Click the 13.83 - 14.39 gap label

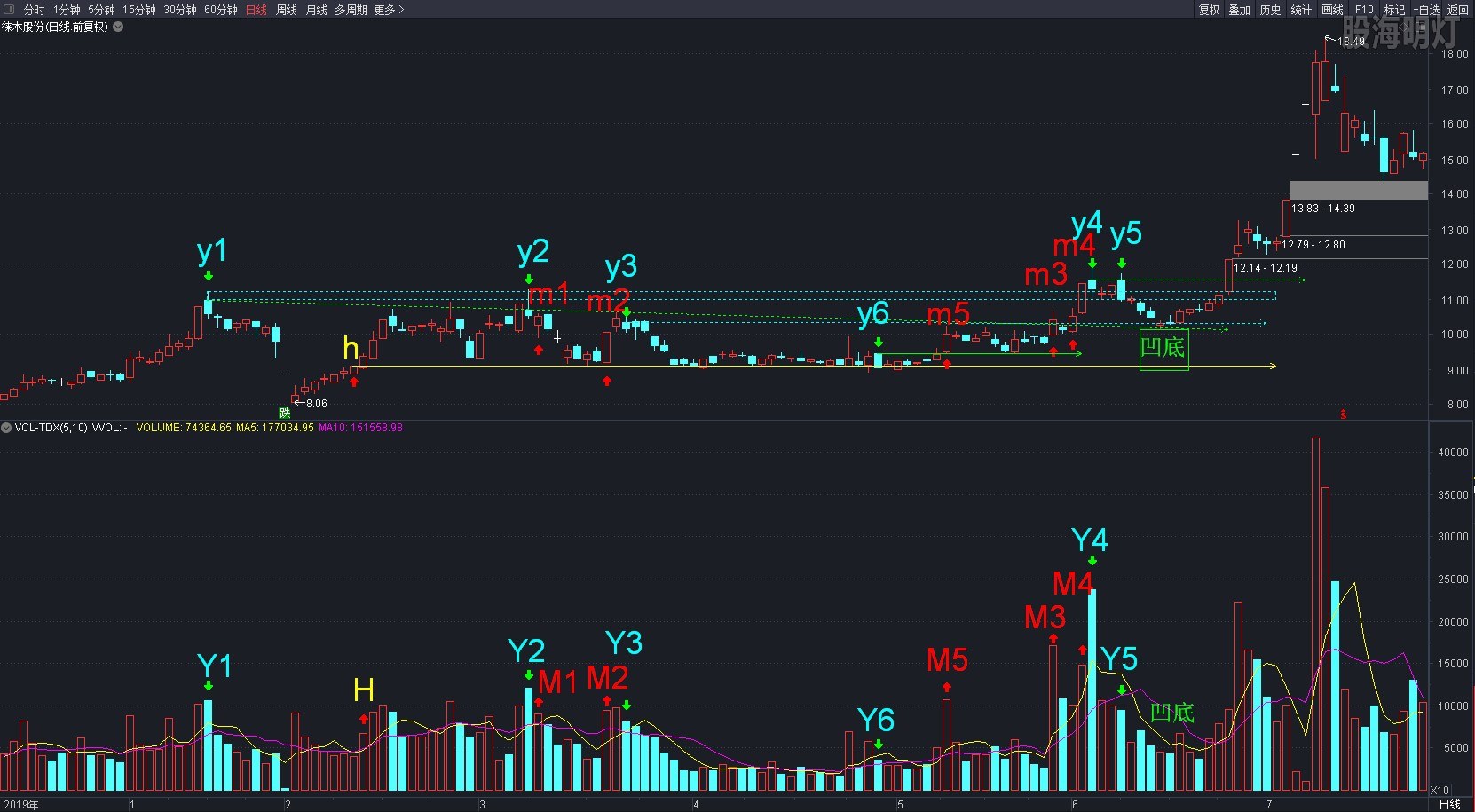(1323, 209)
